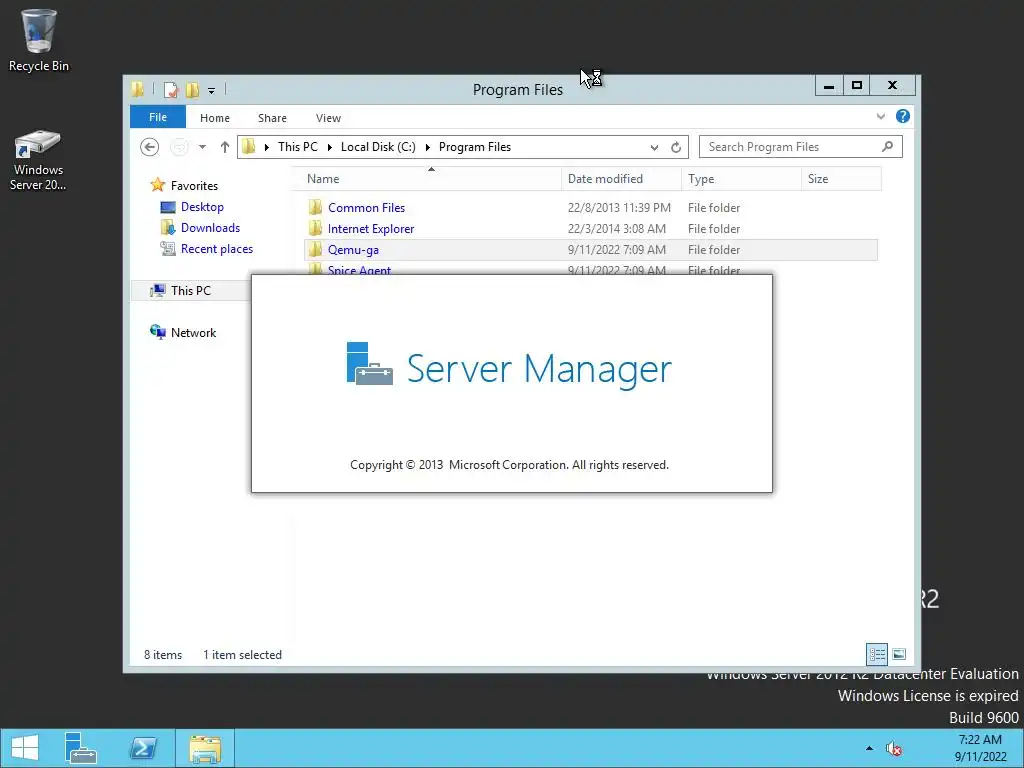Click the Common Files folder icon
This screenshot has width=1024, height=768.
(x=315, y=208)
